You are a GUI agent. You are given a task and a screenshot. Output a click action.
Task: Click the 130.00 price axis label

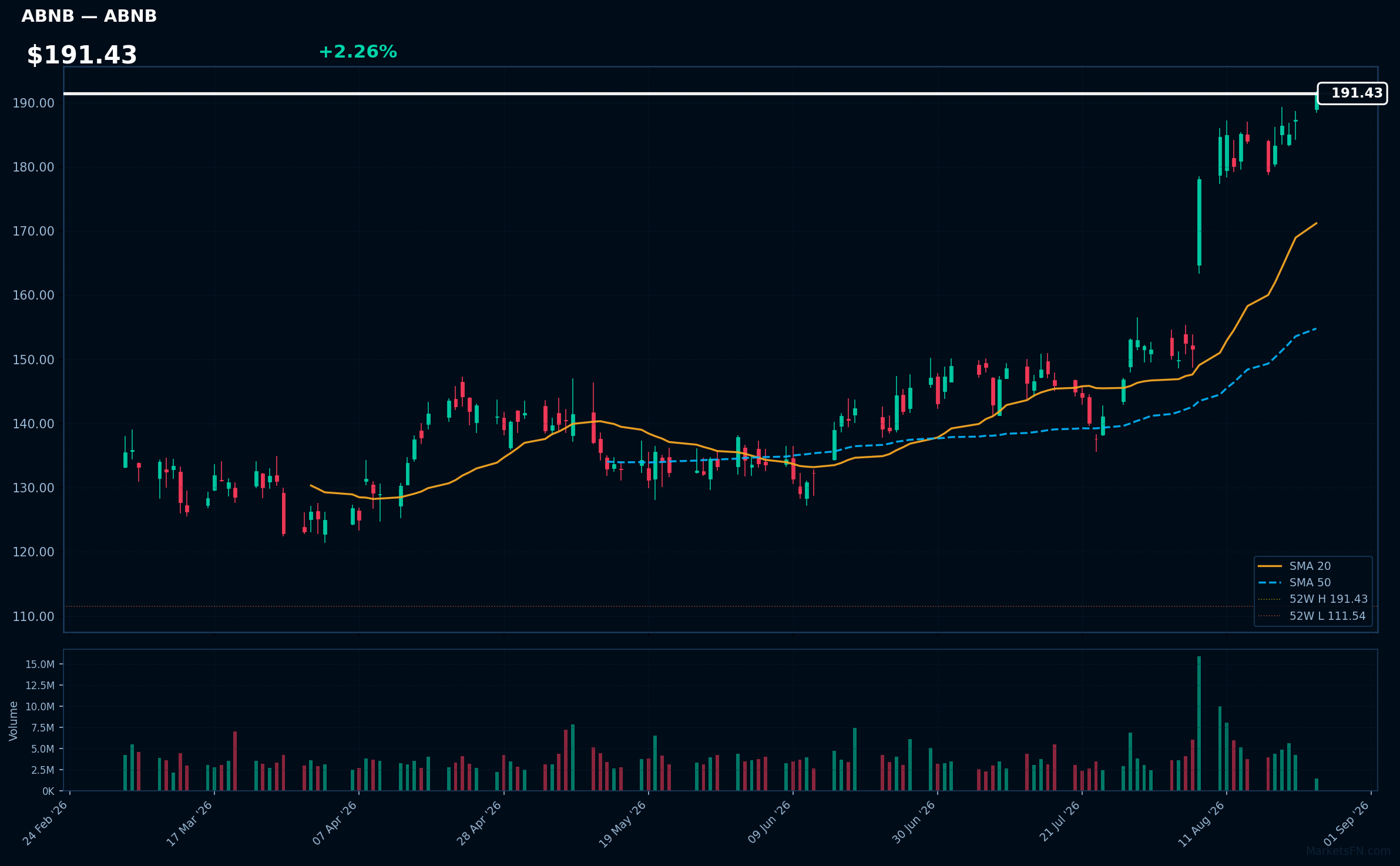tap(33, 488)
